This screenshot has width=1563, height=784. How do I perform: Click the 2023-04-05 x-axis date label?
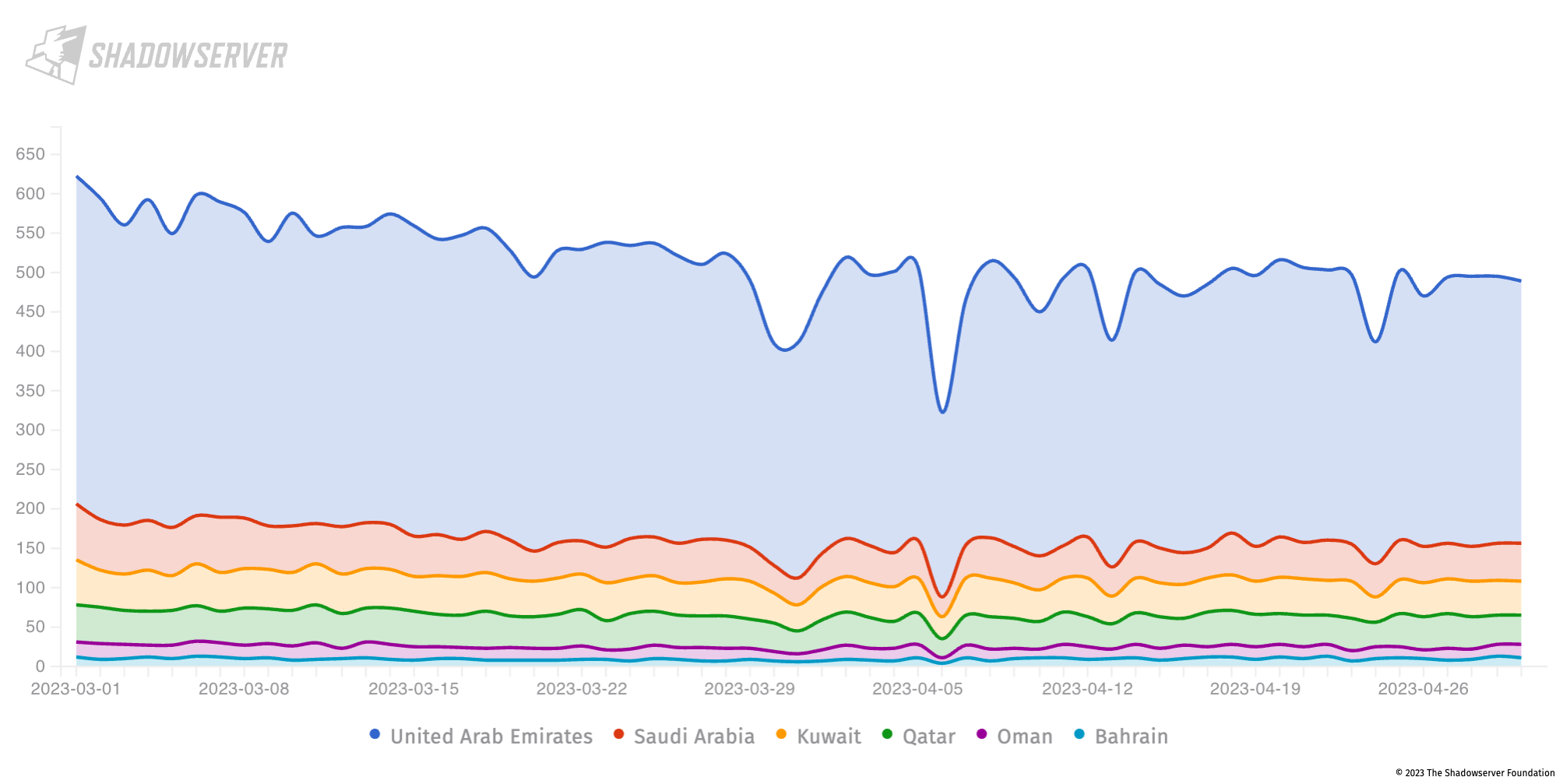[x=917, y=689]
